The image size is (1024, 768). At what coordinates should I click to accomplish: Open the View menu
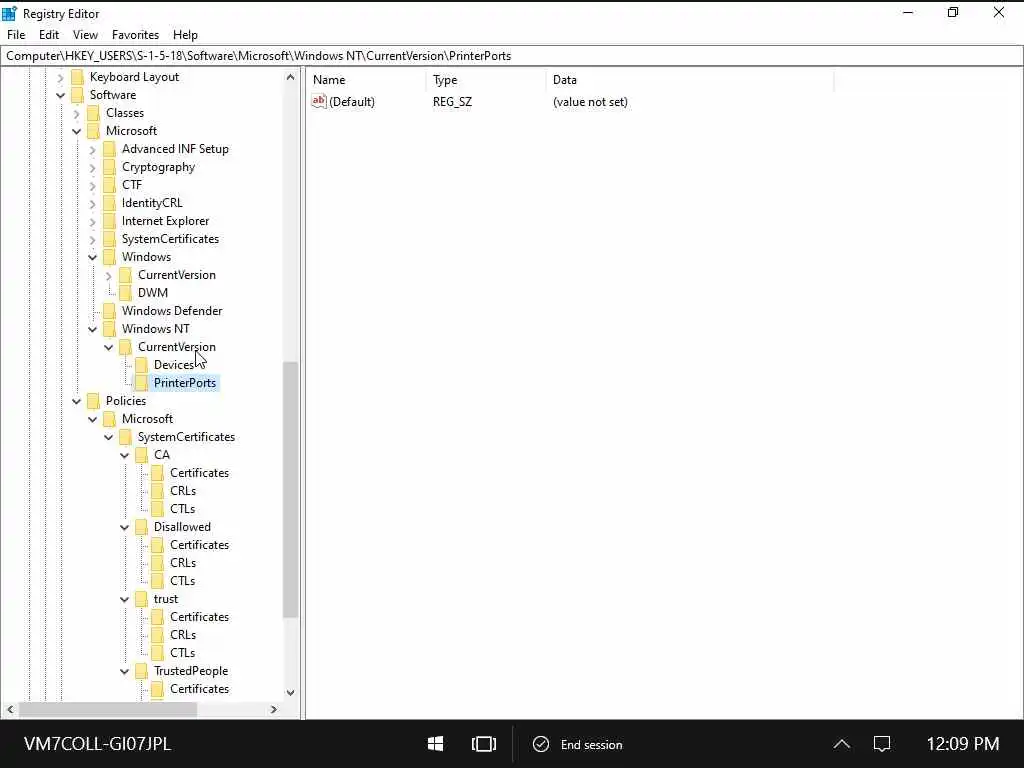click(85, 35)
